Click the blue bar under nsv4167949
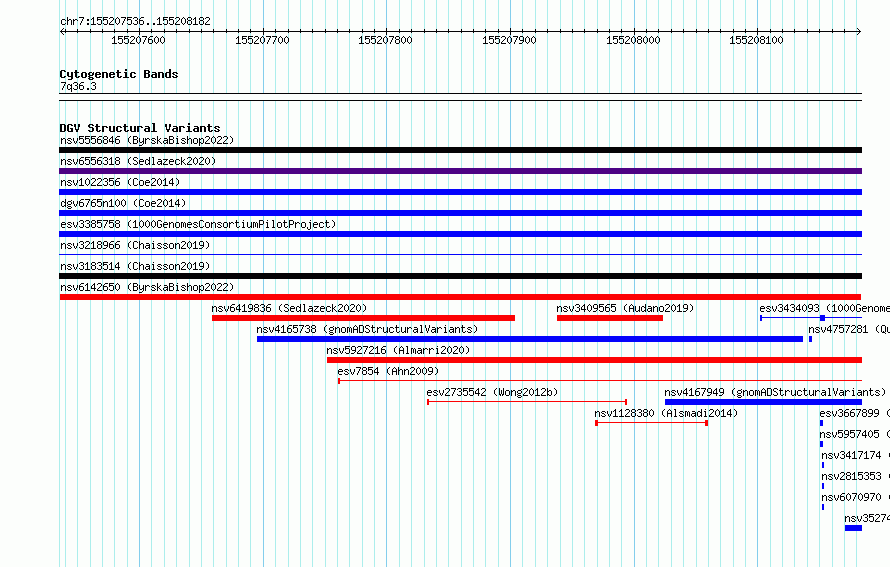Viewport: 890px width, 567px height. 763,402
